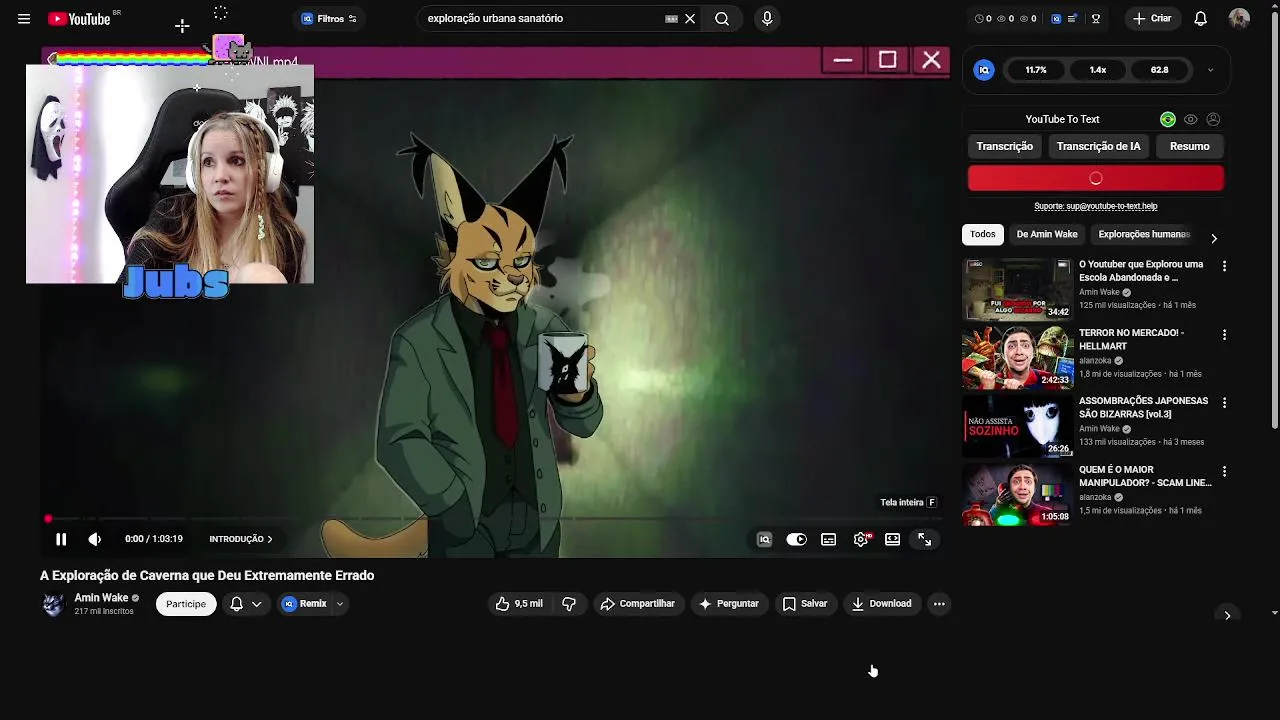Open the Amin Wake channel avatar
1280x720 pixels.
pyautogui.click(x=53, y=604)
